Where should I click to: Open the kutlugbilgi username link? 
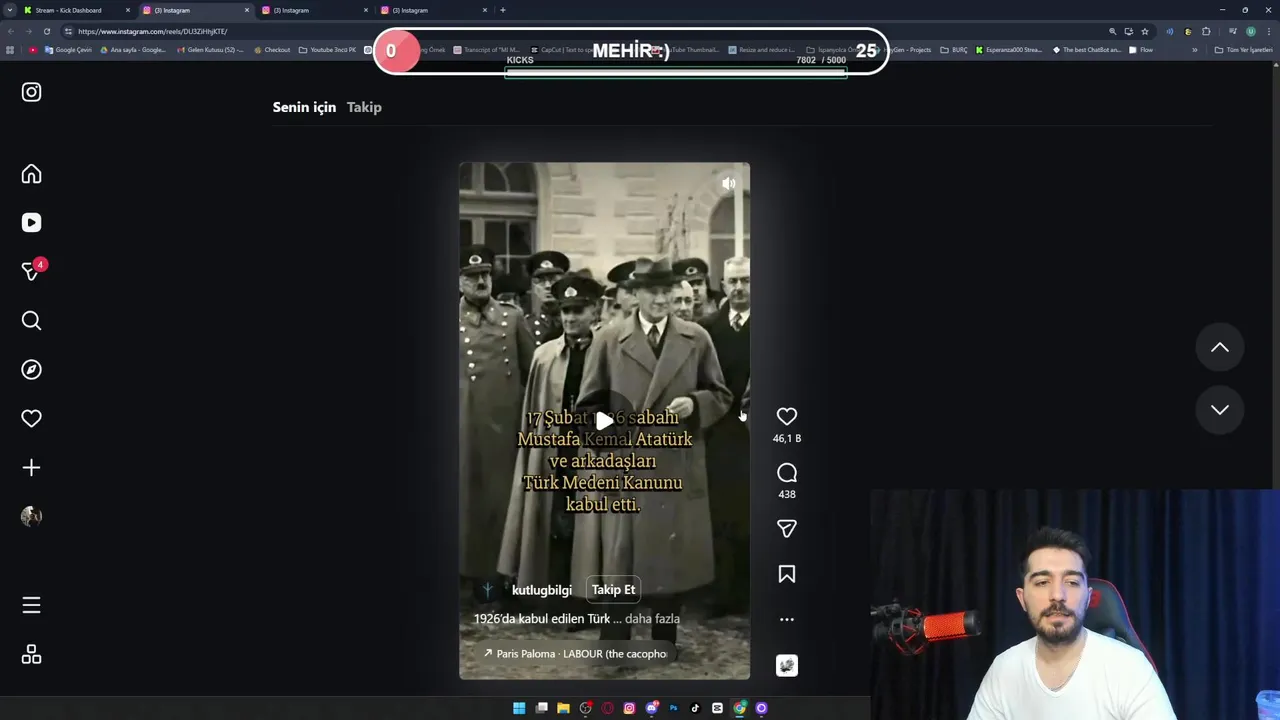coord(542,590)
